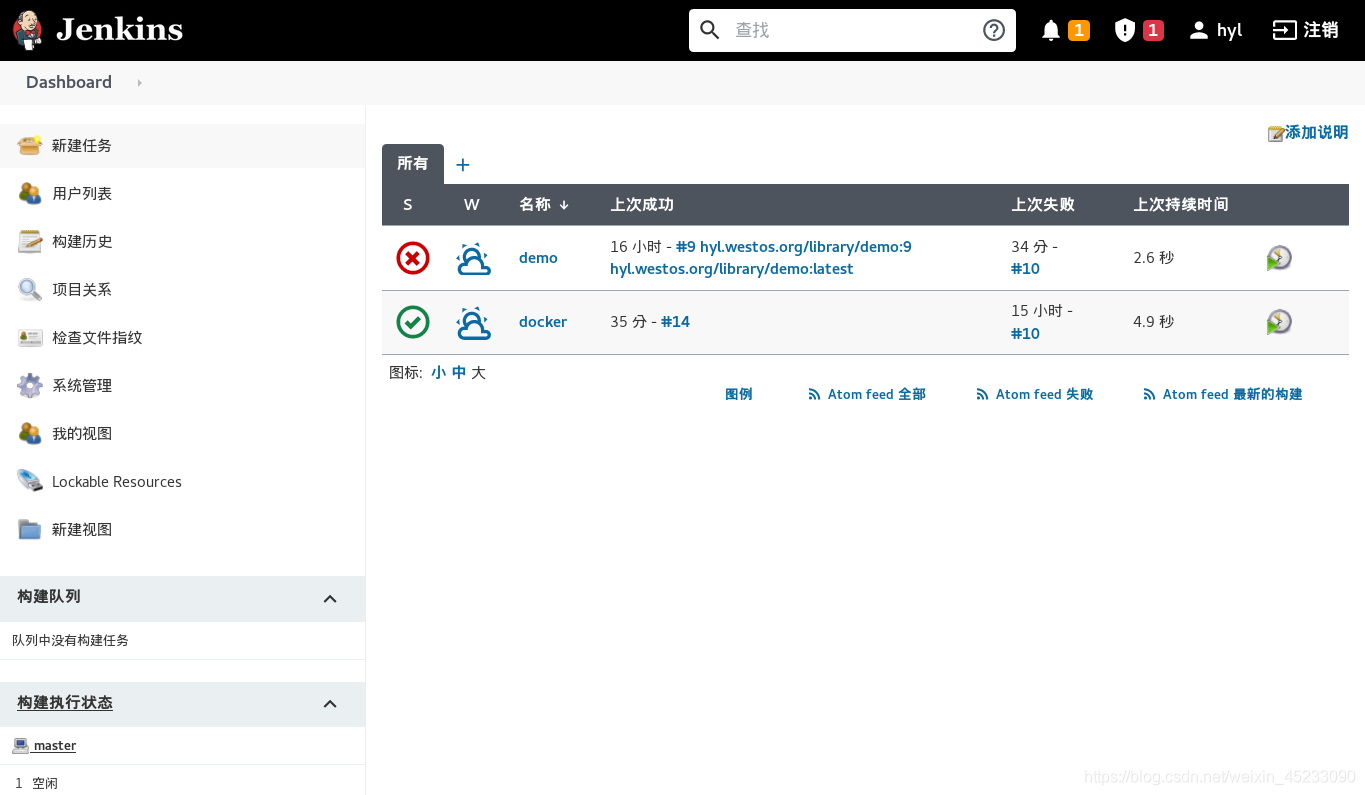Click the Jenkins butler logo
Viewport: 1365px width, 795px height.
click(28, 30)
